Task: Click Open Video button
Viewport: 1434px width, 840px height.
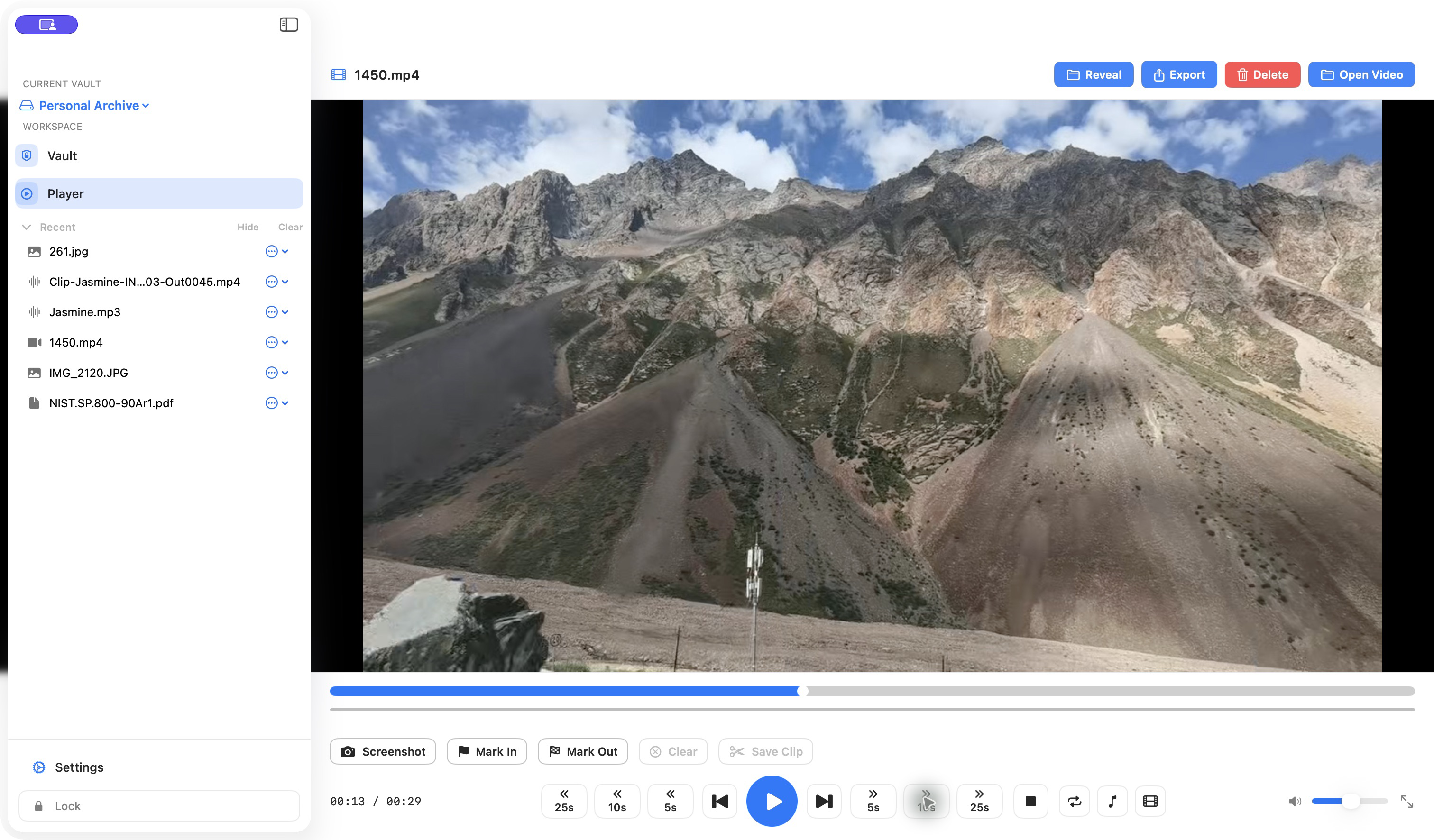Action: point(1362,74)
